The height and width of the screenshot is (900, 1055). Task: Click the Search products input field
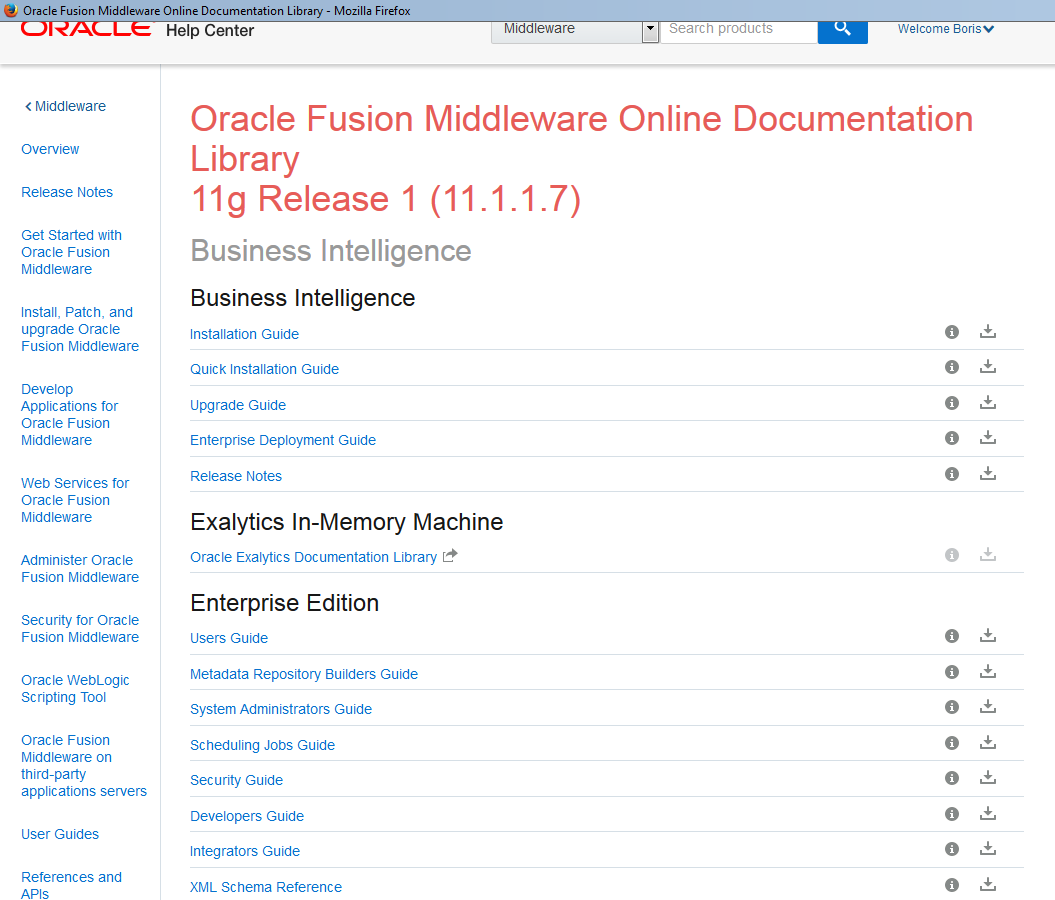pos(738,29)
